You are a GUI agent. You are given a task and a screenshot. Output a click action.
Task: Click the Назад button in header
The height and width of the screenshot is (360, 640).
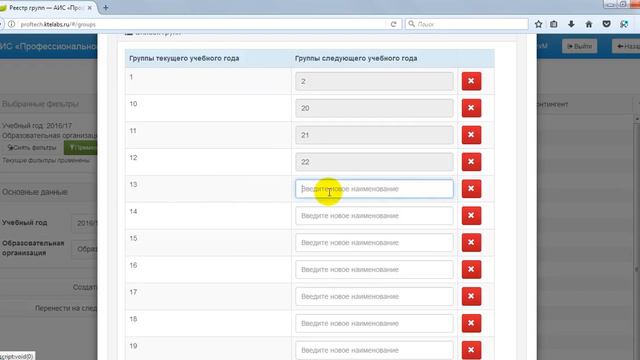[627, 46]
